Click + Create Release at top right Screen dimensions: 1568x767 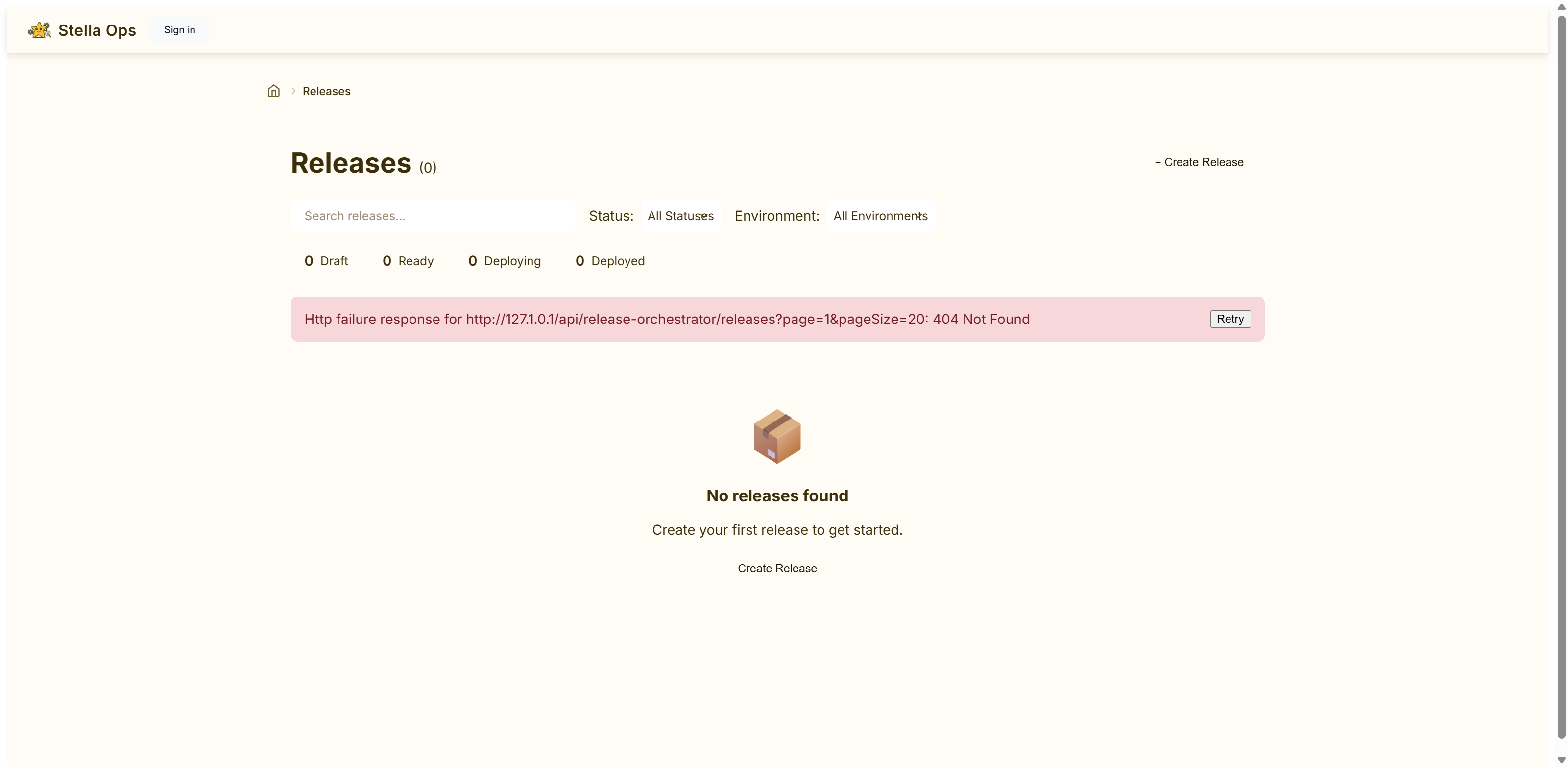coord(1199,162)
